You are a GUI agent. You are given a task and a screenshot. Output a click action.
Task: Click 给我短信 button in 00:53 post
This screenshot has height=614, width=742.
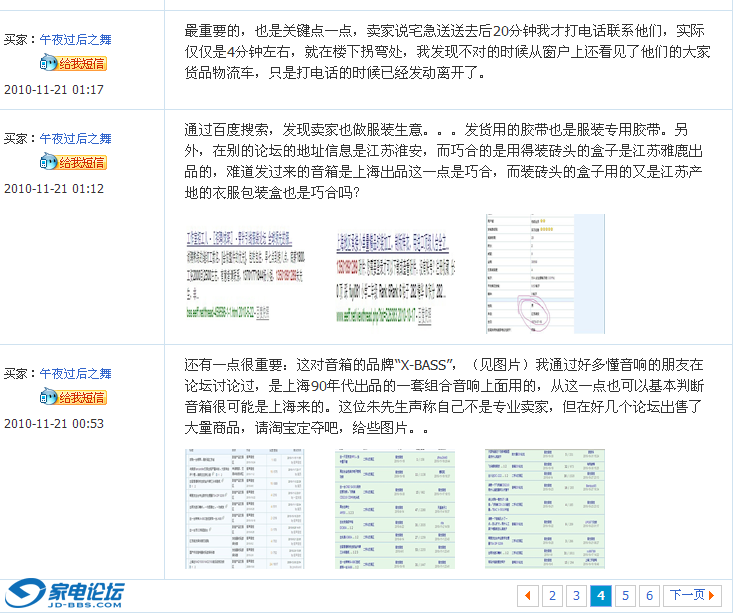point(73,397)
